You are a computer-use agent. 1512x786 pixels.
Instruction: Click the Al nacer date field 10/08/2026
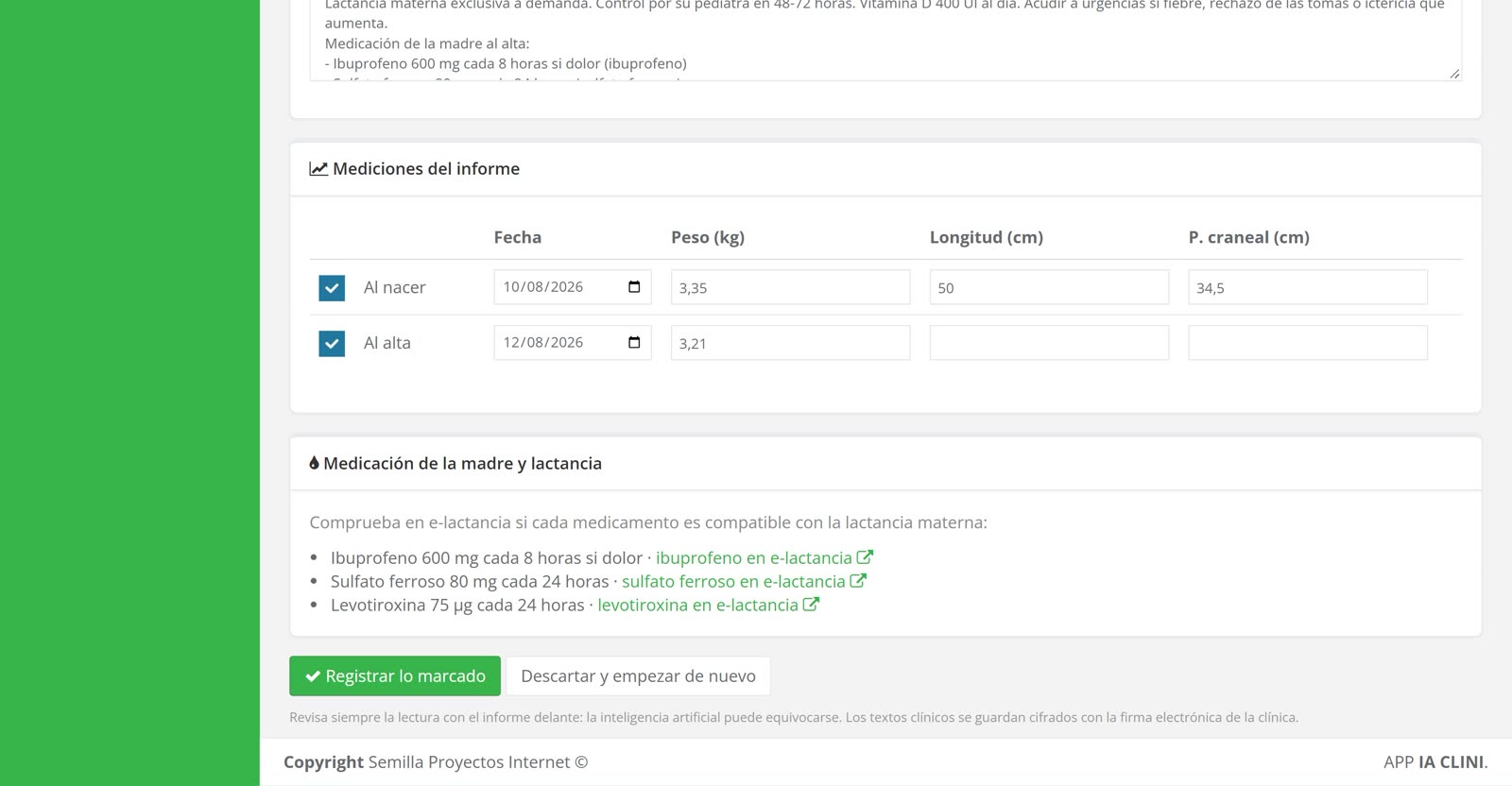573,287
